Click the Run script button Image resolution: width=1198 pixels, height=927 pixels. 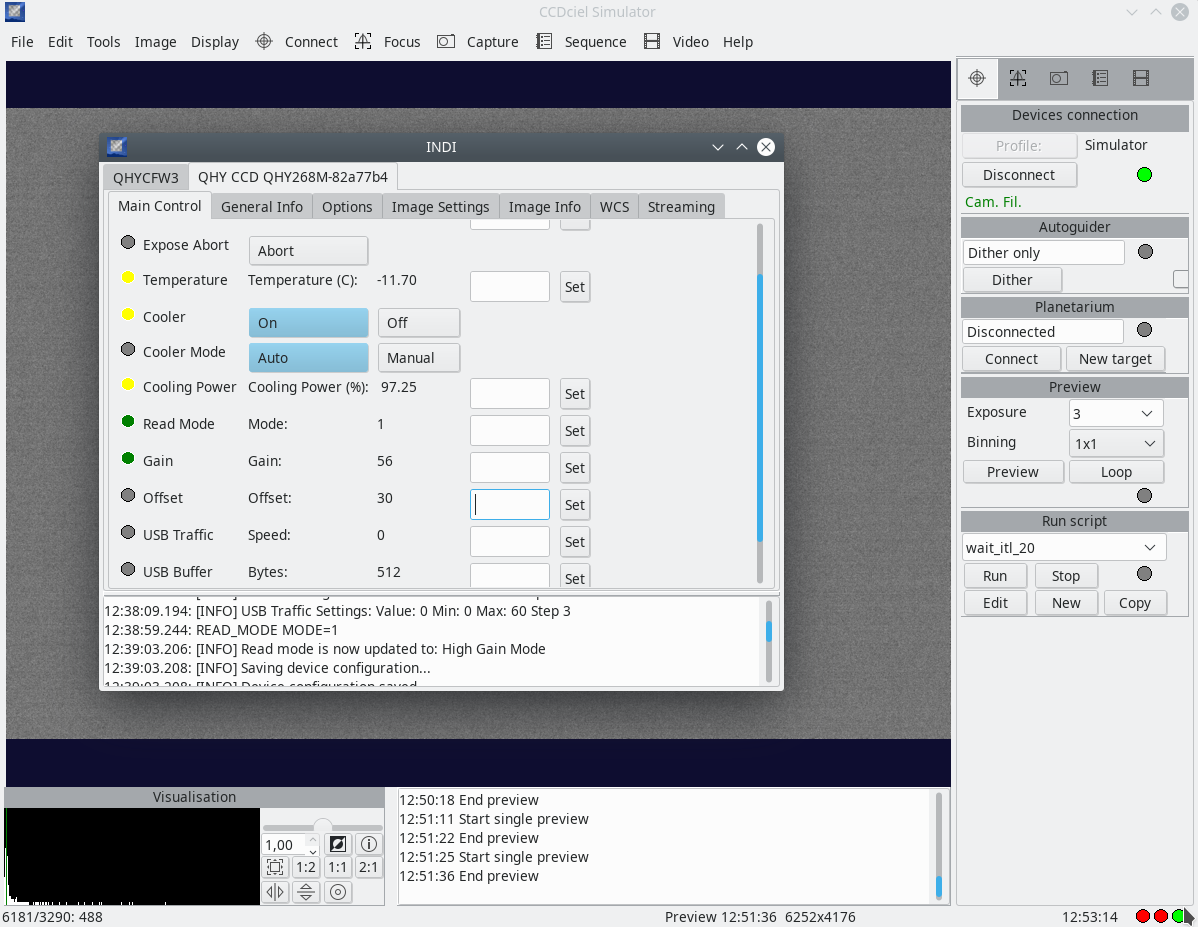click(x=995, y=575)
